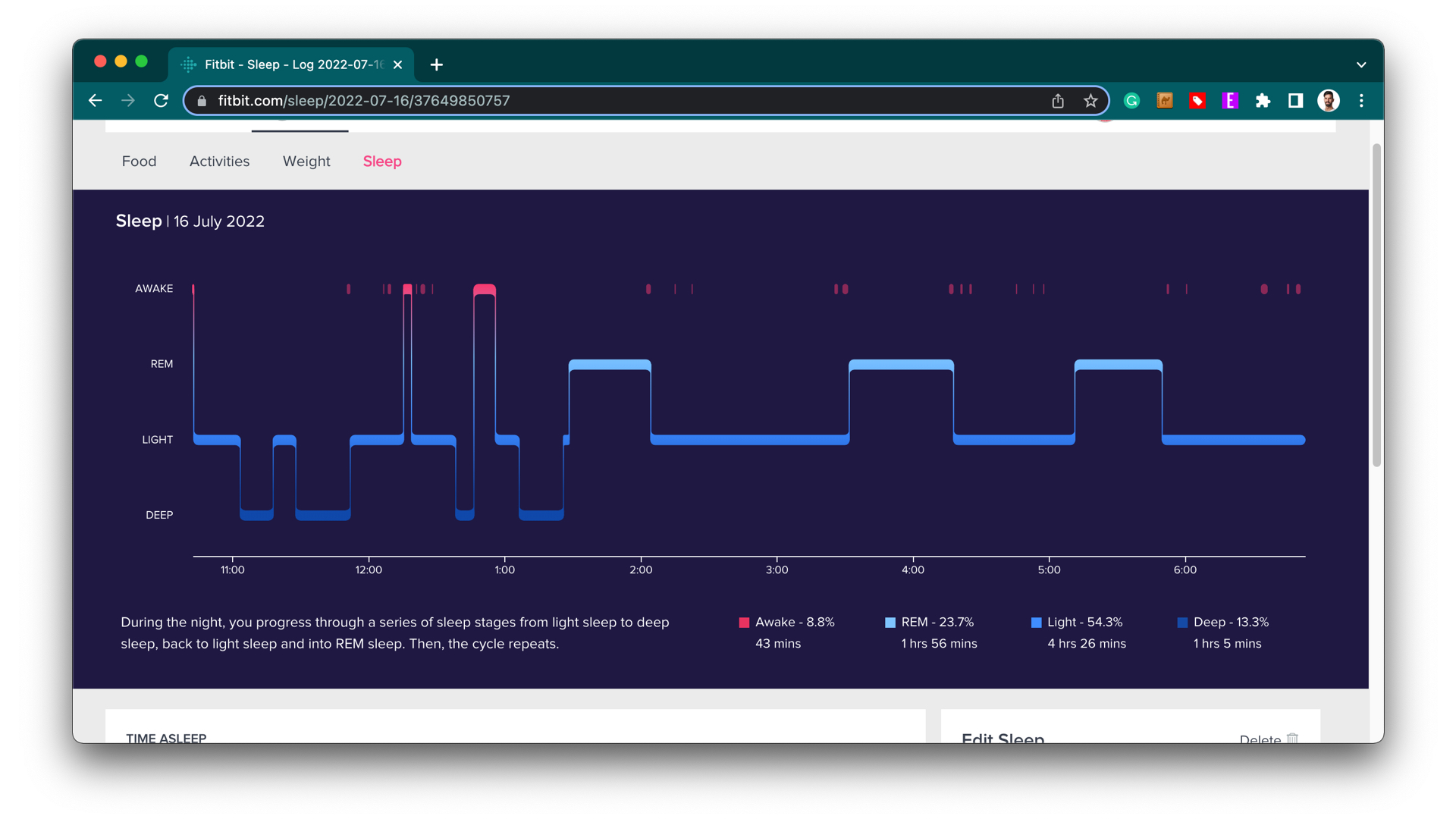Click the REM light-blue legend swatch
The width and height of the screenshot is (1456, 819).
coord(890,623)
